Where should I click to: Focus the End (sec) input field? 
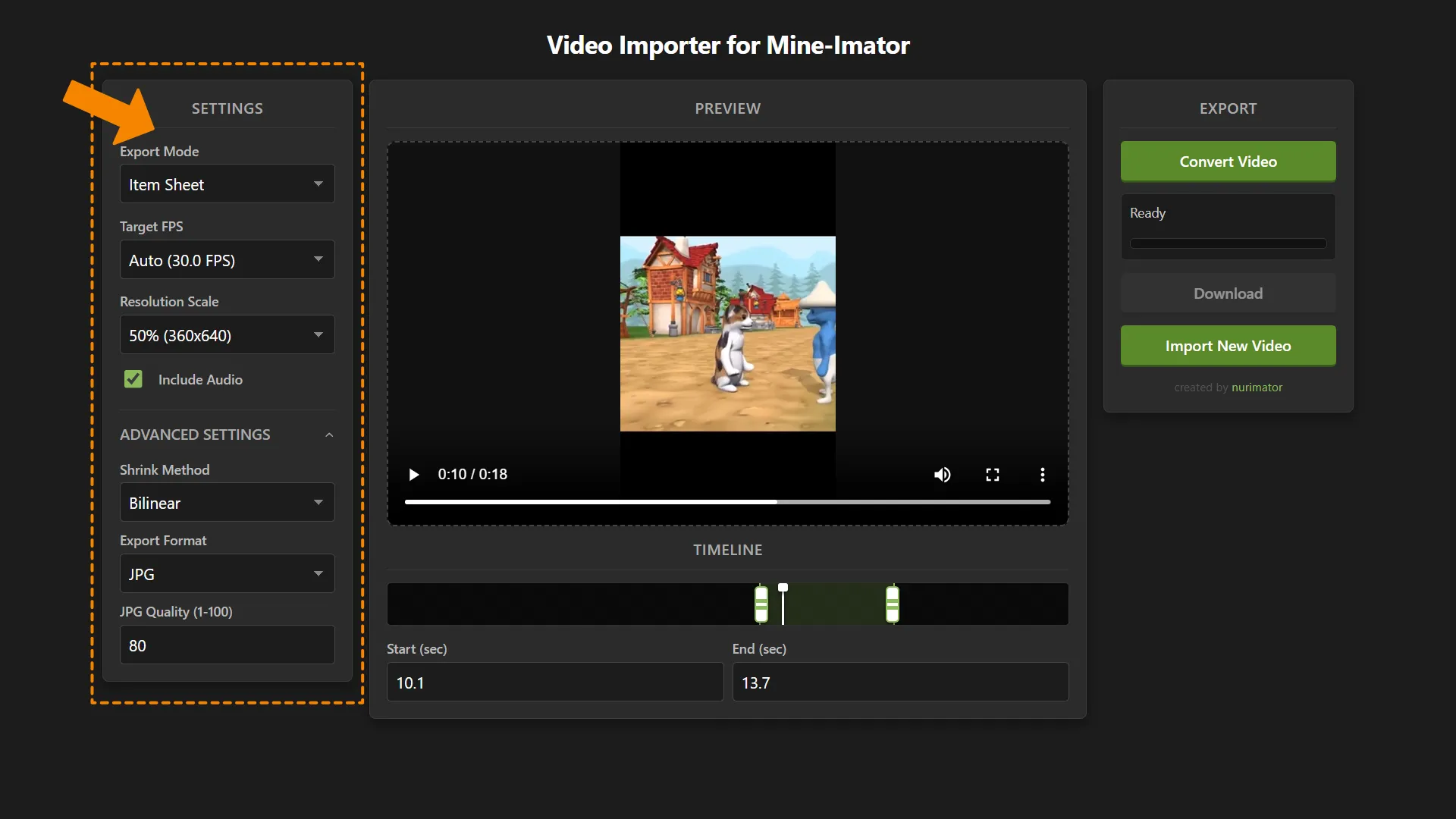pyautogui.click(x=900, y=682)
